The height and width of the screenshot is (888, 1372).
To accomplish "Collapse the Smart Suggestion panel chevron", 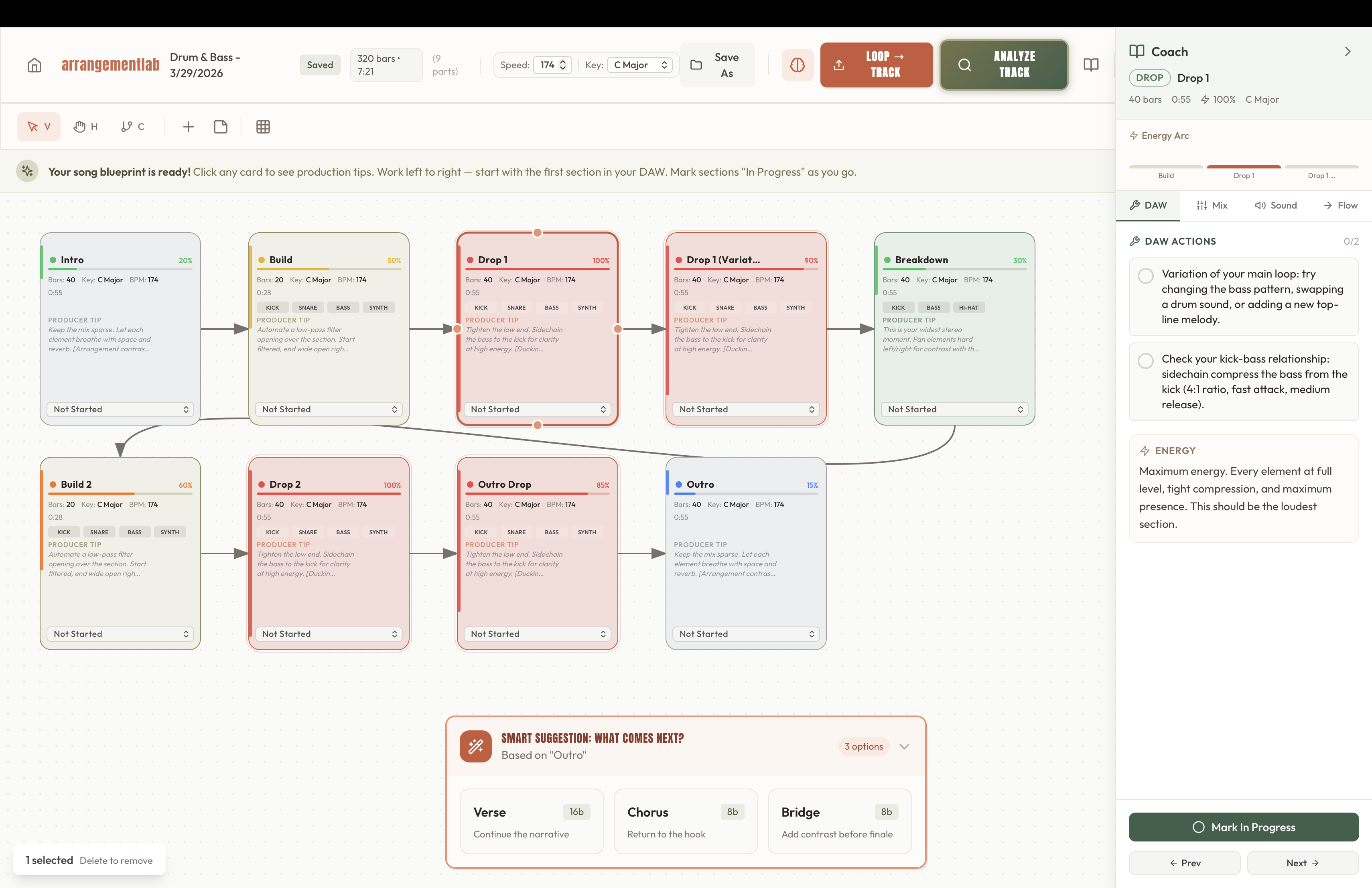I will (904, 747).
